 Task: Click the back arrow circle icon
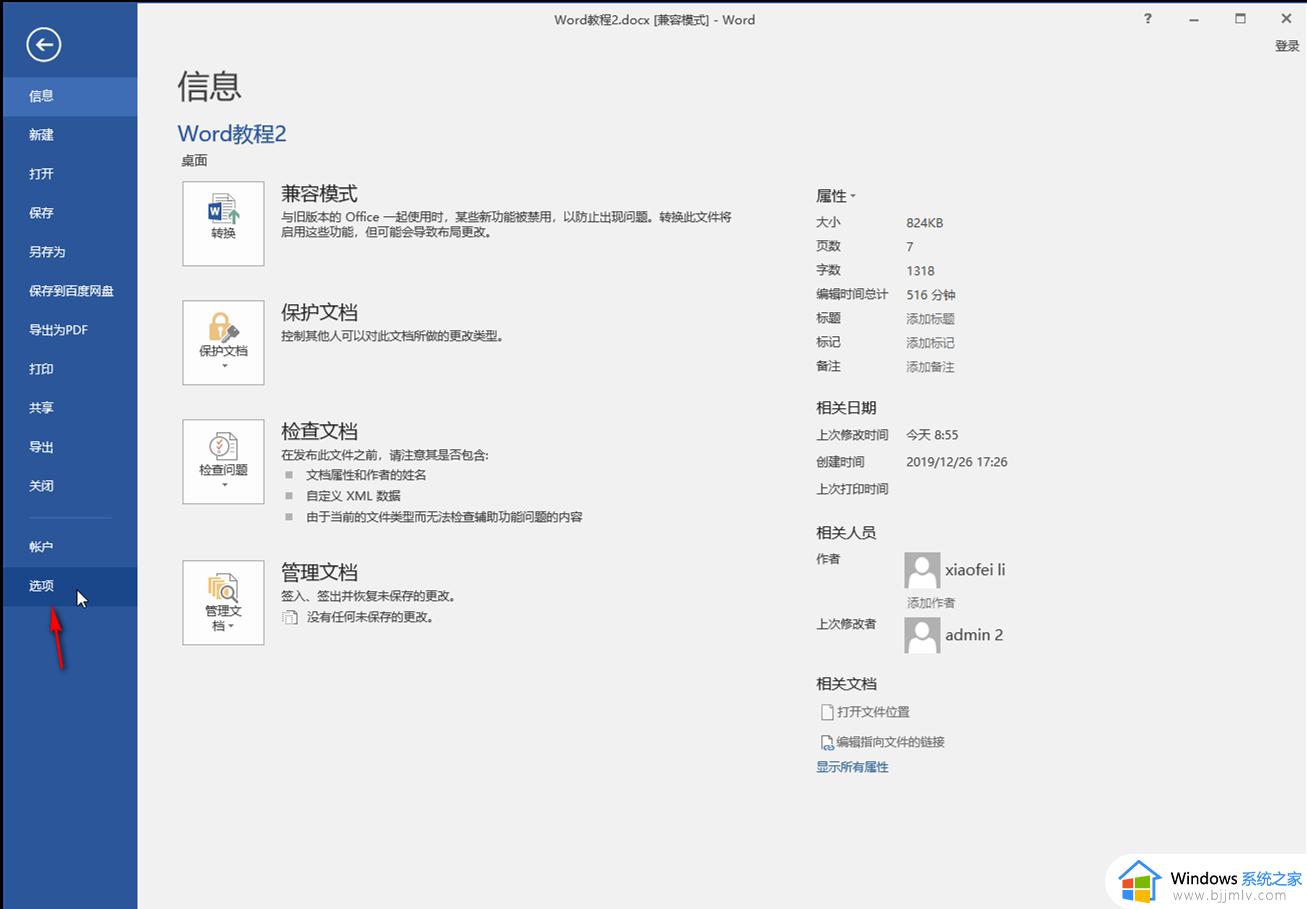44,44
